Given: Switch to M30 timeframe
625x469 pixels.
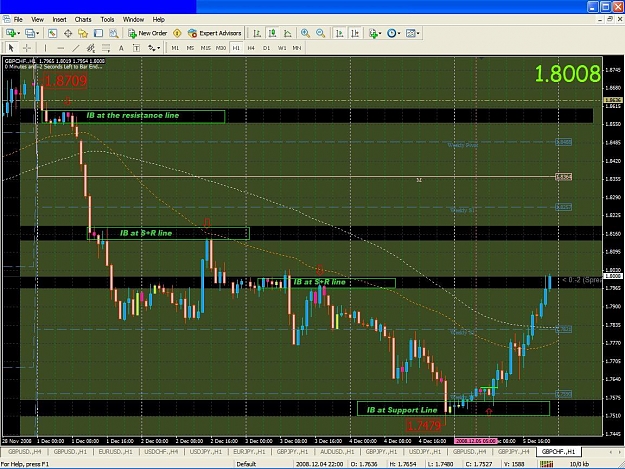Looking at the screenshot, I should [221, 48].
